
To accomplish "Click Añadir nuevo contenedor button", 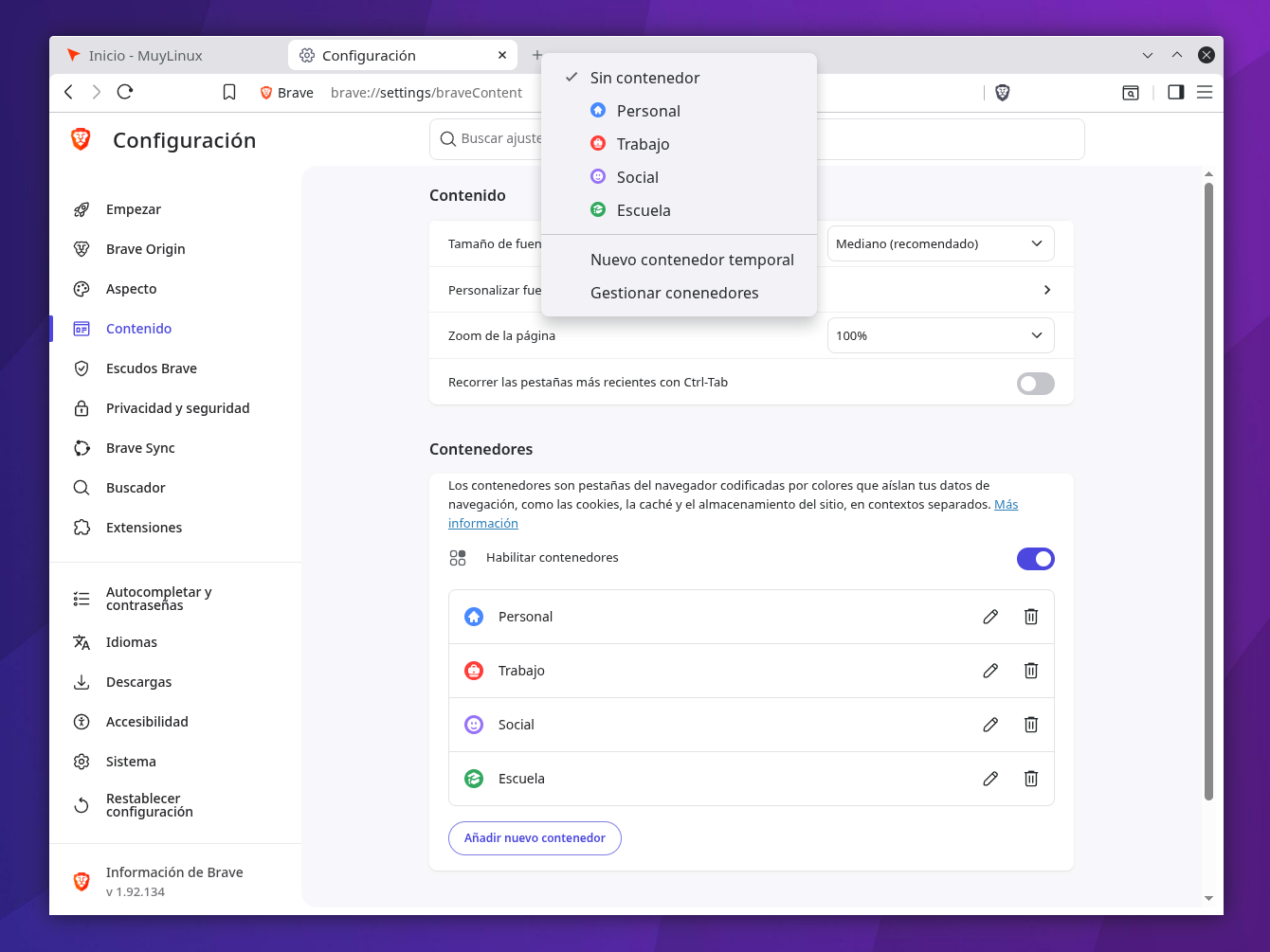I will tap(535, 838).
